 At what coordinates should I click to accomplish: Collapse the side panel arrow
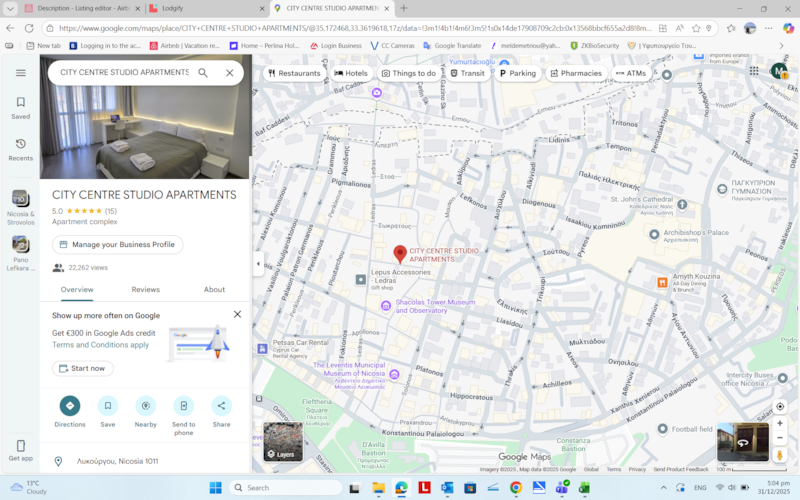258,264
